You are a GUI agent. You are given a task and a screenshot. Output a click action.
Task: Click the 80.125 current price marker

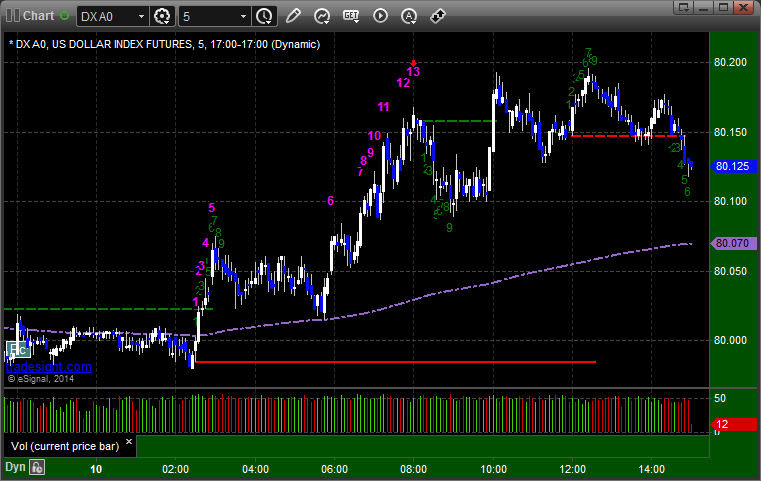(x=732, y=166)
